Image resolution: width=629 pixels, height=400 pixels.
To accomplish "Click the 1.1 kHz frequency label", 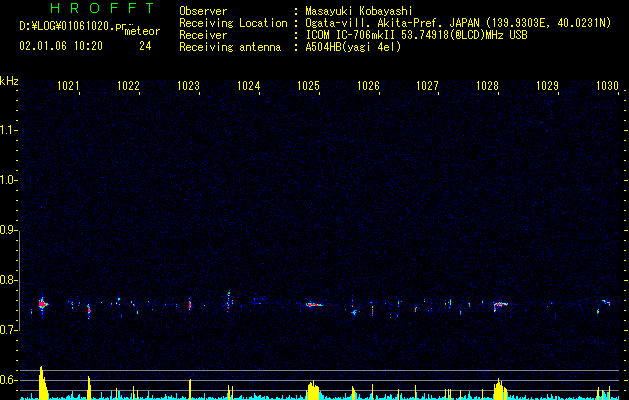I will point(8,130).
